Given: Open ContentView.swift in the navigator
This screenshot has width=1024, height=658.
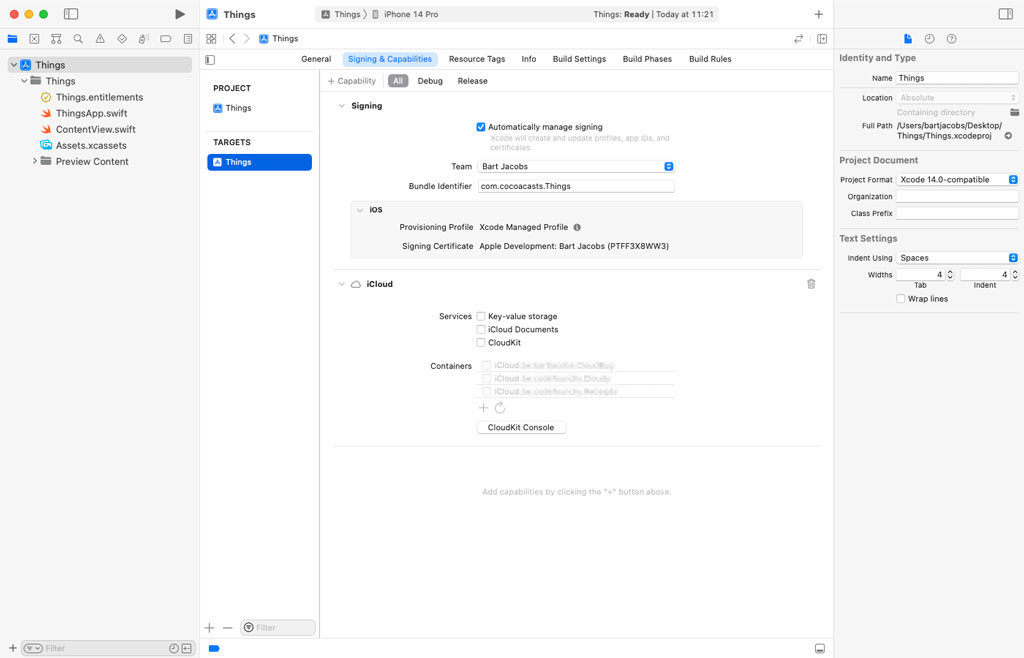Looking at the screenshot, I should click(x=95, y=129).
